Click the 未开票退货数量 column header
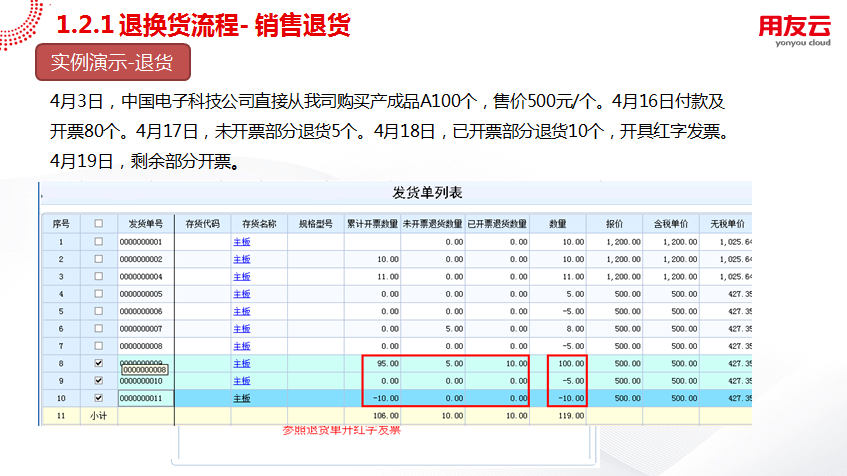The width and height of the screenshot is (847, 476). (x=434, y=224)
